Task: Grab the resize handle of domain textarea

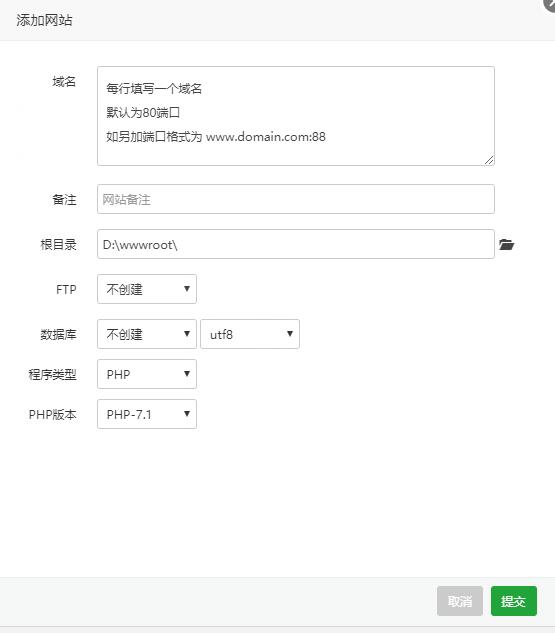Action: [489, 160]
